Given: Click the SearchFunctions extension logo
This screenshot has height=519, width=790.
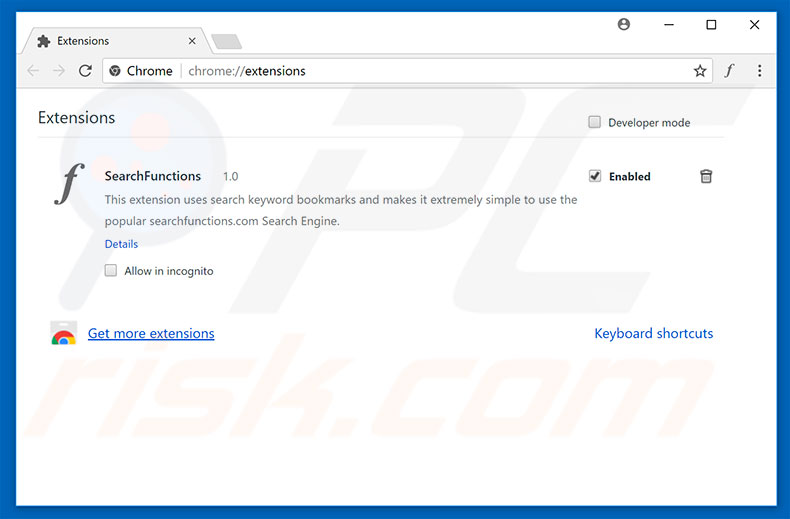Looking at the screenshot, I should point(69,184).
